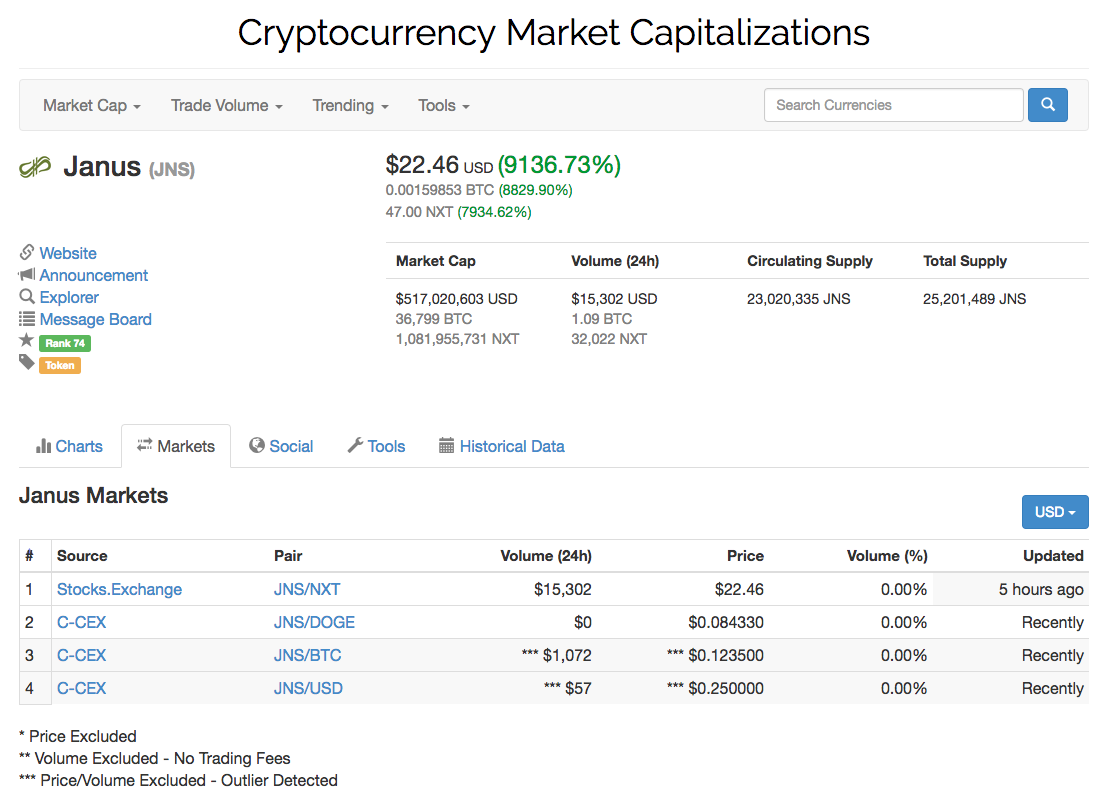
Task: Open the Market Cap dropdown menu
Action: click(x=92, y=105)
